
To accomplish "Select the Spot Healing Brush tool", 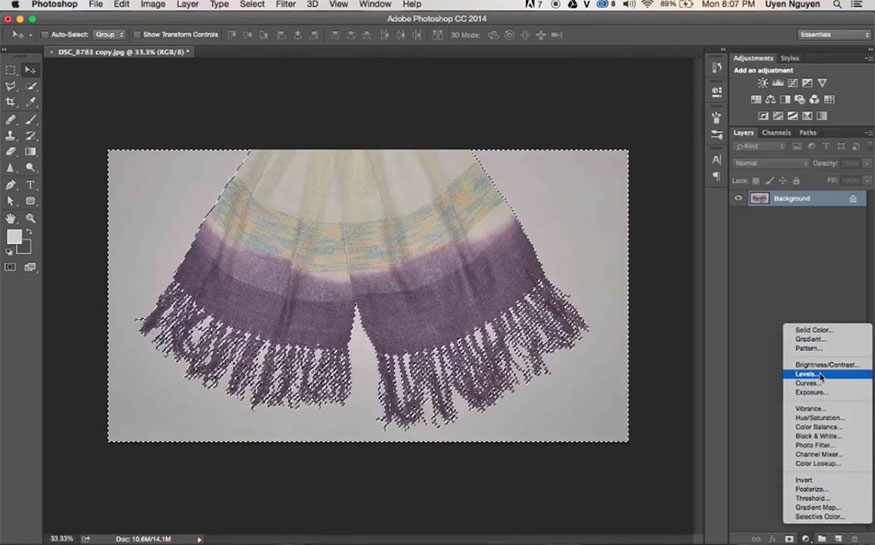I will (x=11, y=119).
